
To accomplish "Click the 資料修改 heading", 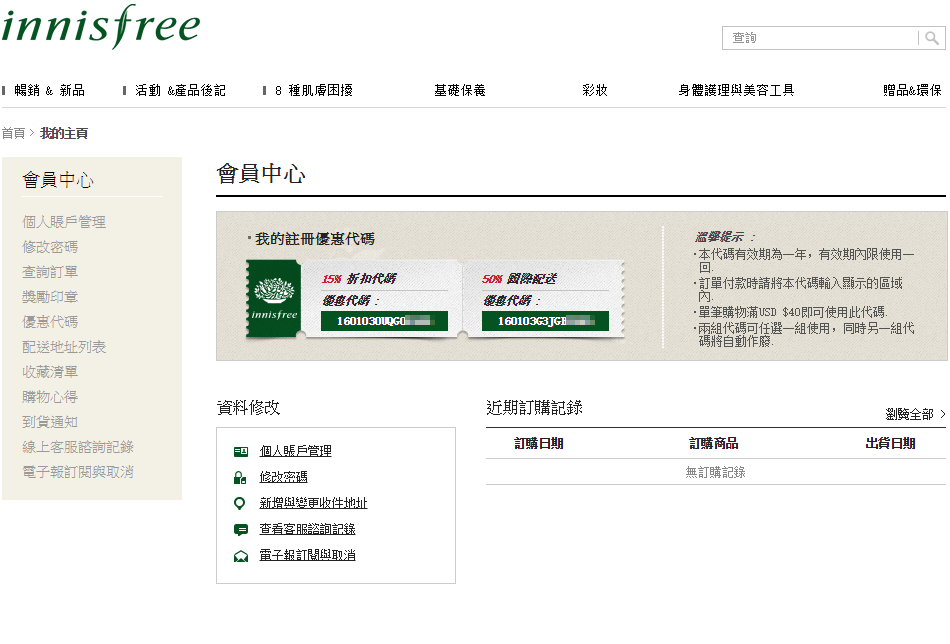I will click(x=248, y=408).
